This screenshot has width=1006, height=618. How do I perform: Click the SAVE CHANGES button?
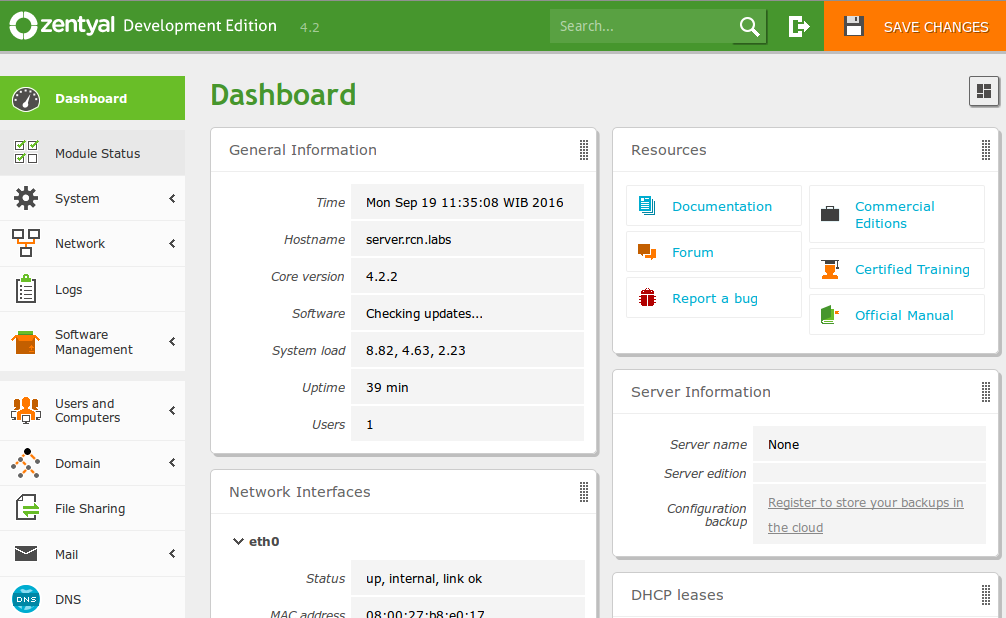915,26
